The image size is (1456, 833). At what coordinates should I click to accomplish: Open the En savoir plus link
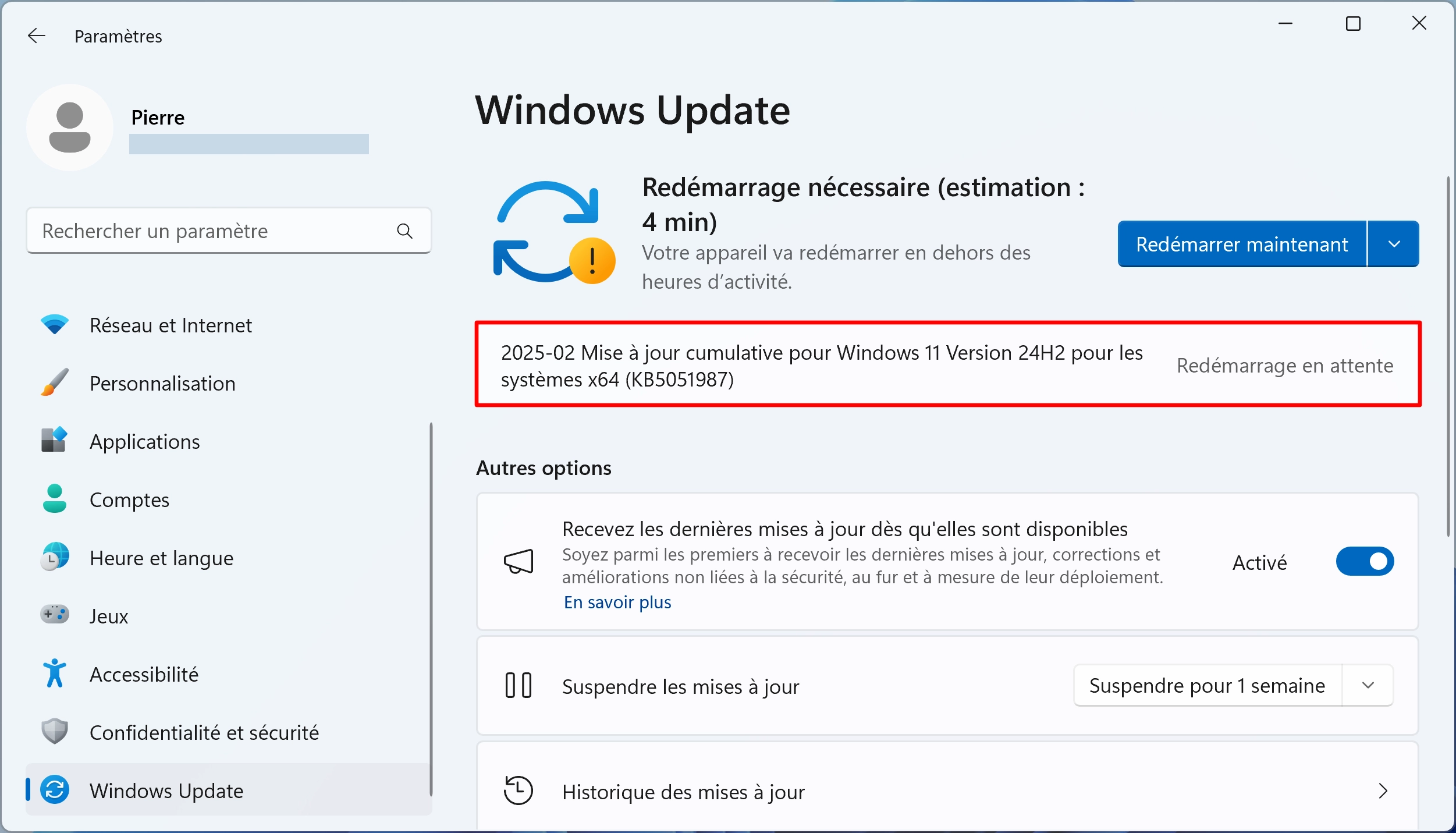[617, 602]
